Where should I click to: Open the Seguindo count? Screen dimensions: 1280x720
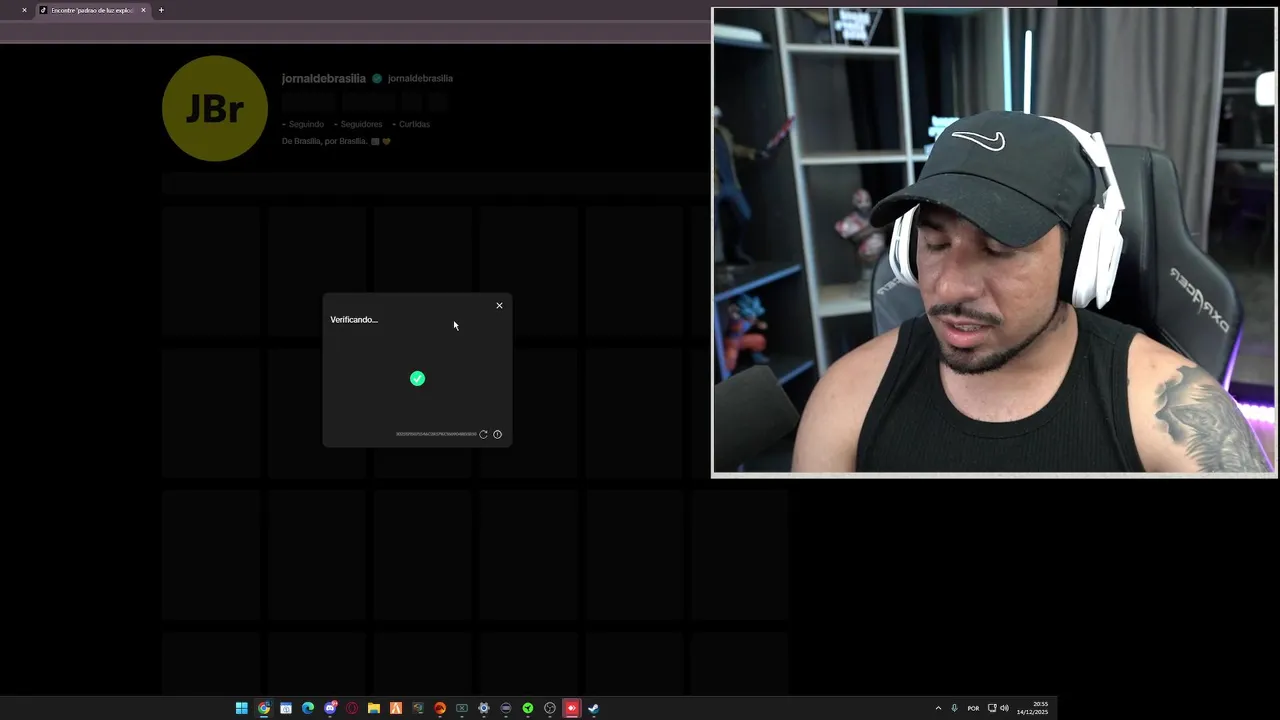point(303,124)
